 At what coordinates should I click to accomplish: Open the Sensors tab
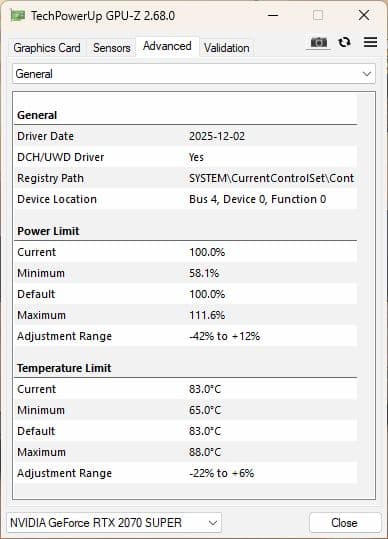tap(111, 48)
